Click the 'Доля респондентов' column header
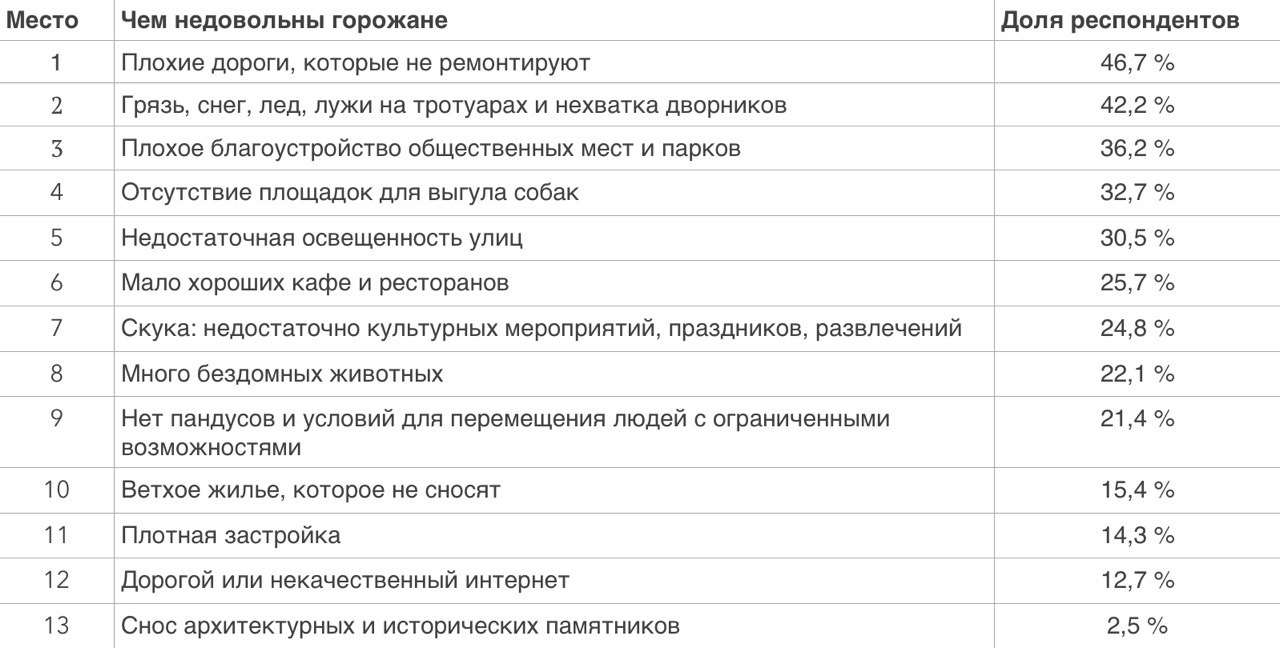The image size is (1280, 648). point(1120,20)
